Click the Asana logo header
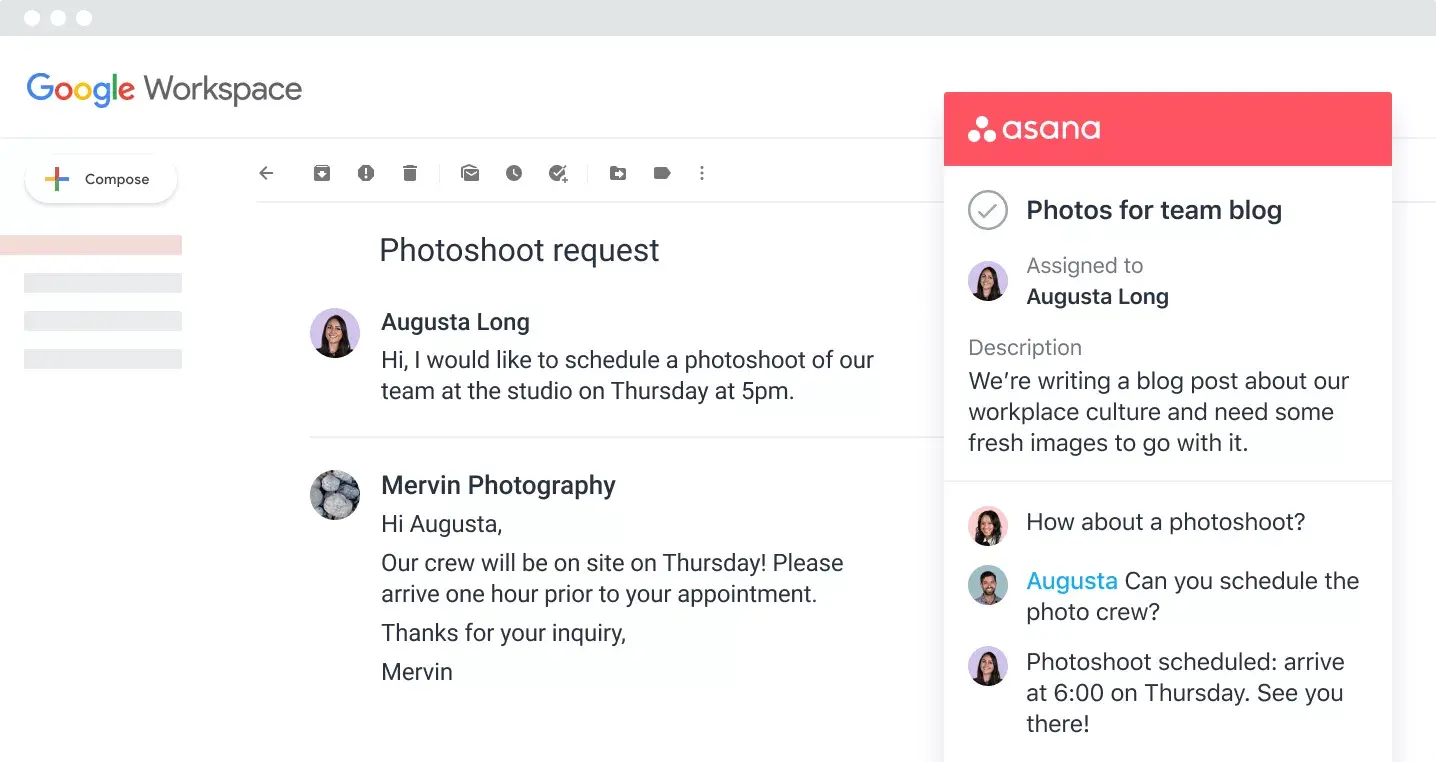This screenshot has height=762, width=1436. coord(1034,129)
